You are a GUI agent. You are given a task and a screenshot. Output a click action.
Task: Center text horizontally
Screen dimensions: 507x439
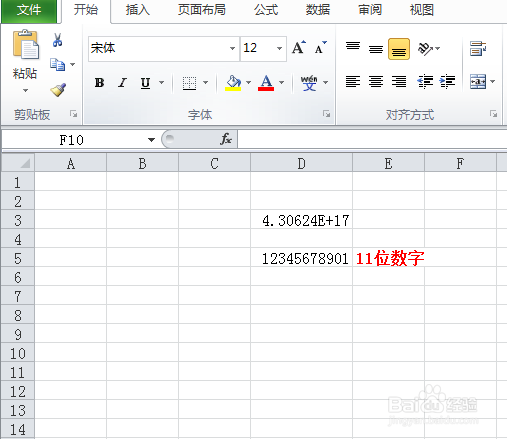point(376,81)
